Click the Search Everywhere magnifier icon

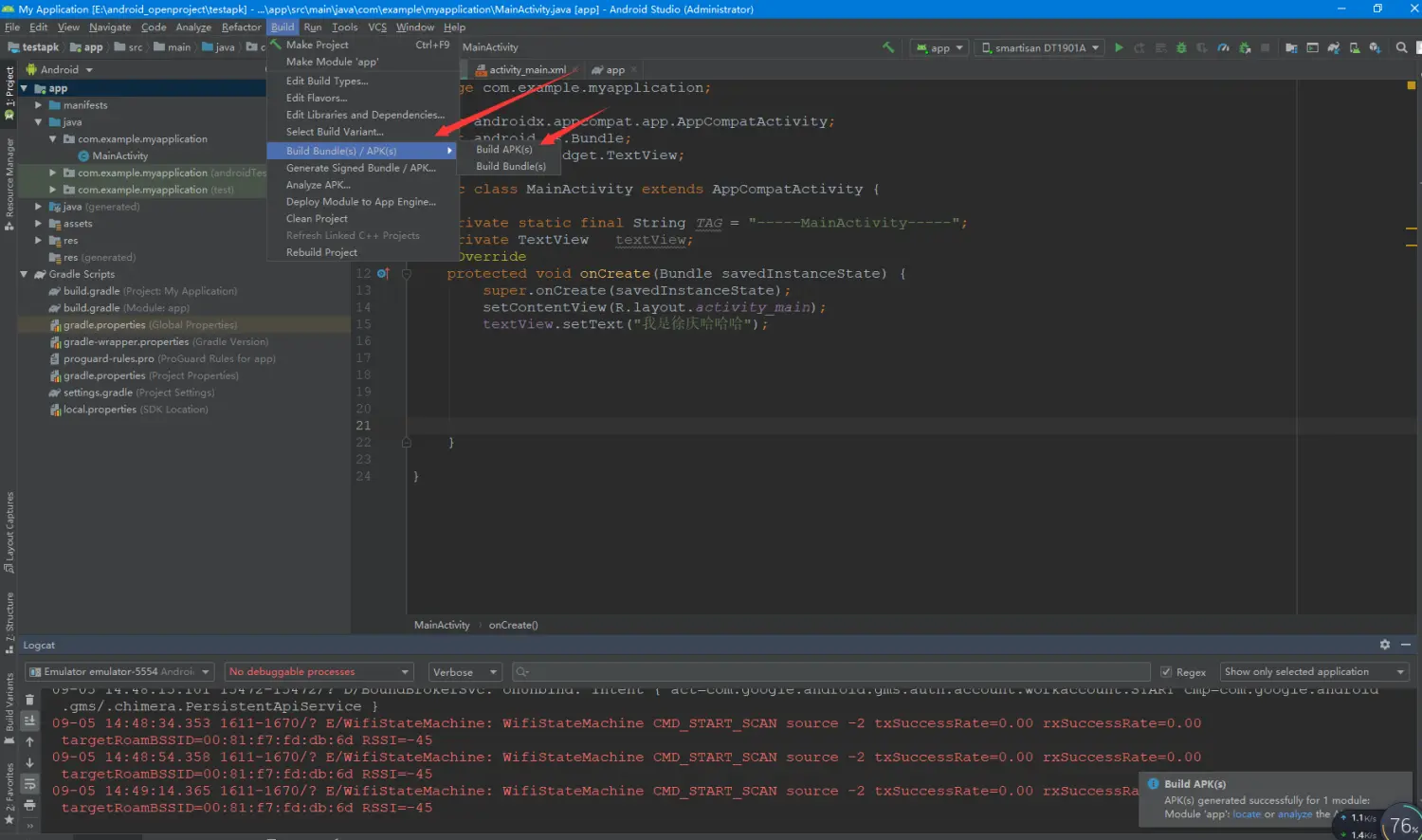click(x=1401, y=47)
